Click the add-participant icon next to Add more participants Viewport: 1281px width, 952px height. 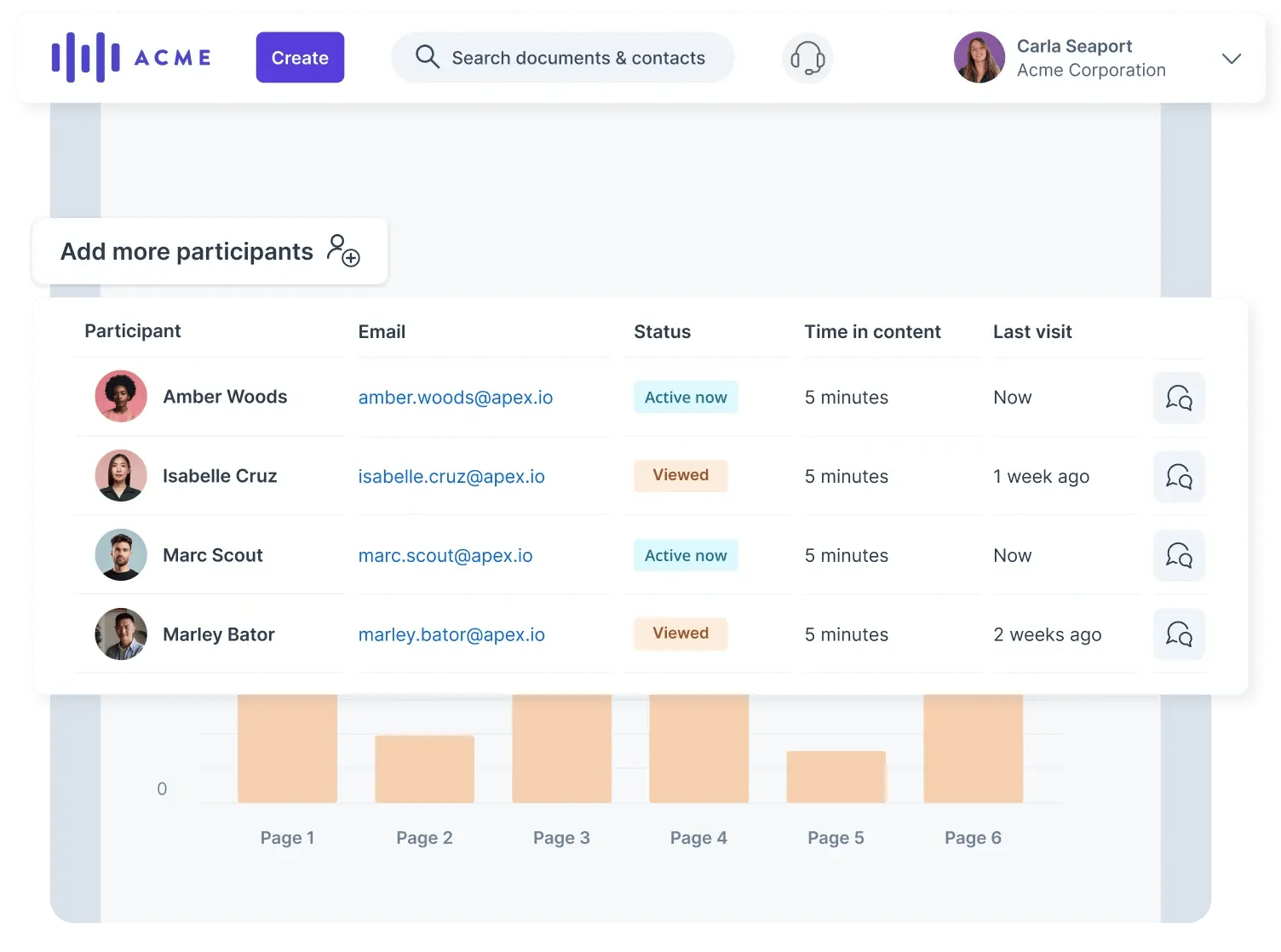pyautogui.click(x=345, y=251)
